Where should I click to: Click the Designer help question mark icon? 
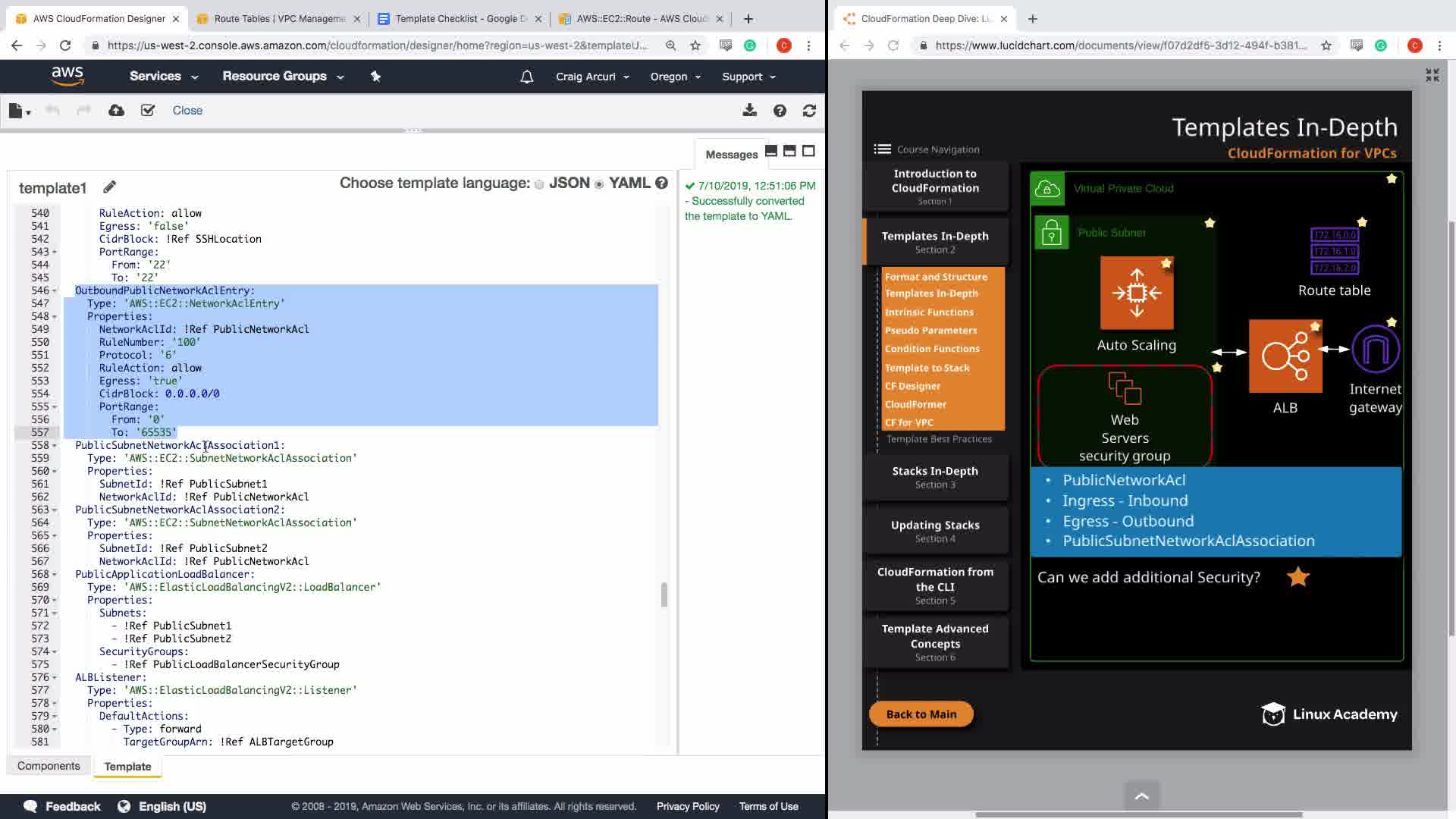(x=780, y=111)
